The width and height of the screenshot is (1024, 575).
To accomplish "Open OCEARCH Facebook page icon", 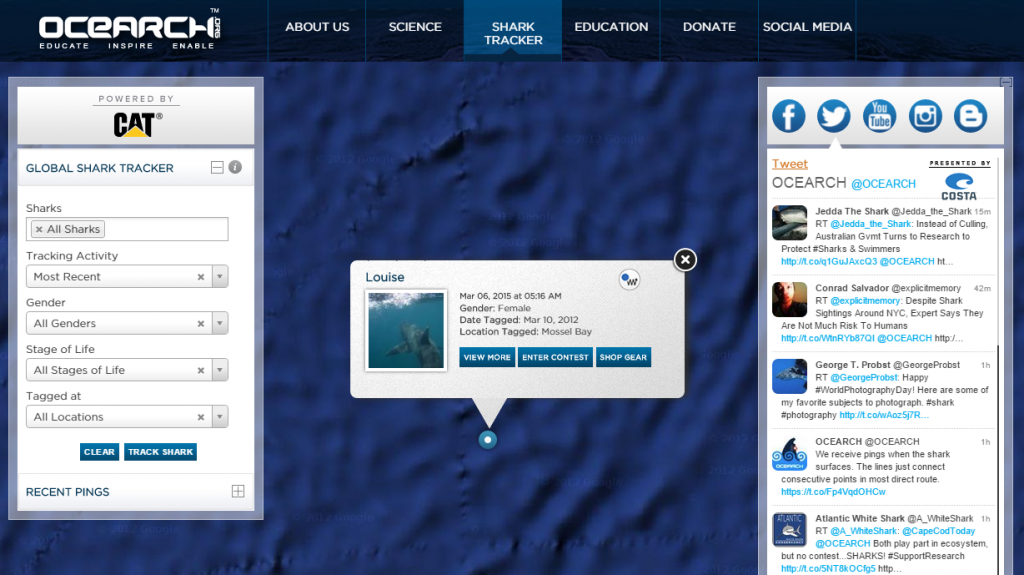I will [788, 116].
